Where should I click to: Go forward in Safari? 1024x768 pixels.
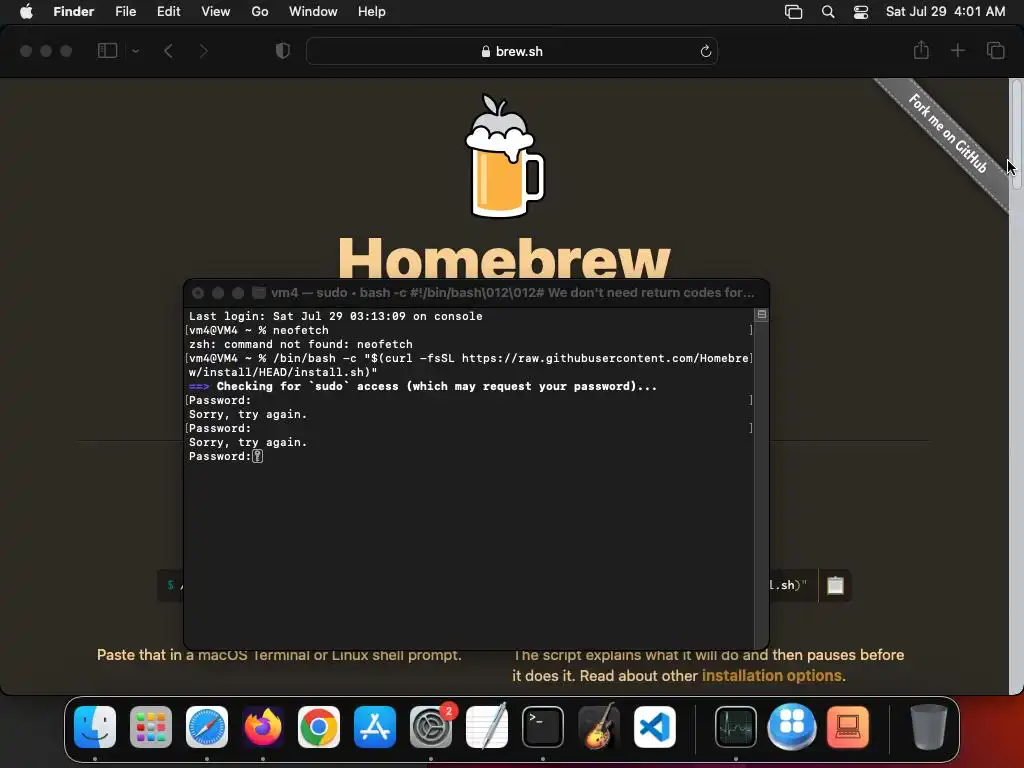pyautogui.click(x=204, y=50)
